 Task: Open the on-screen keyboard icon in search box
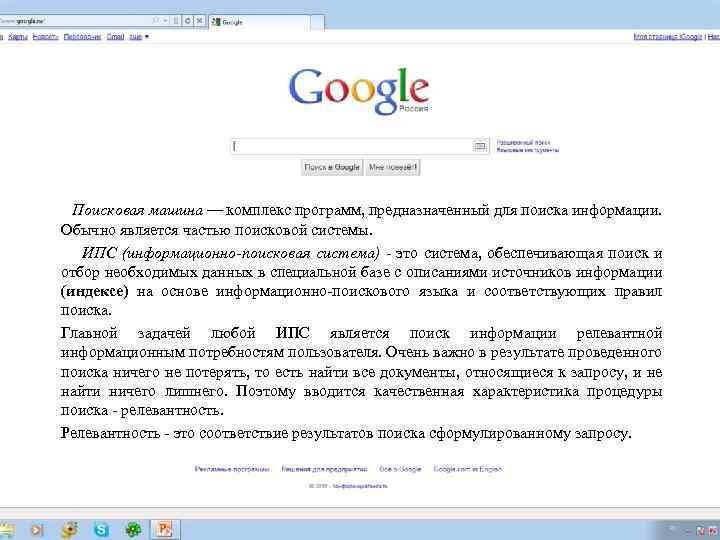pos(479,146)
